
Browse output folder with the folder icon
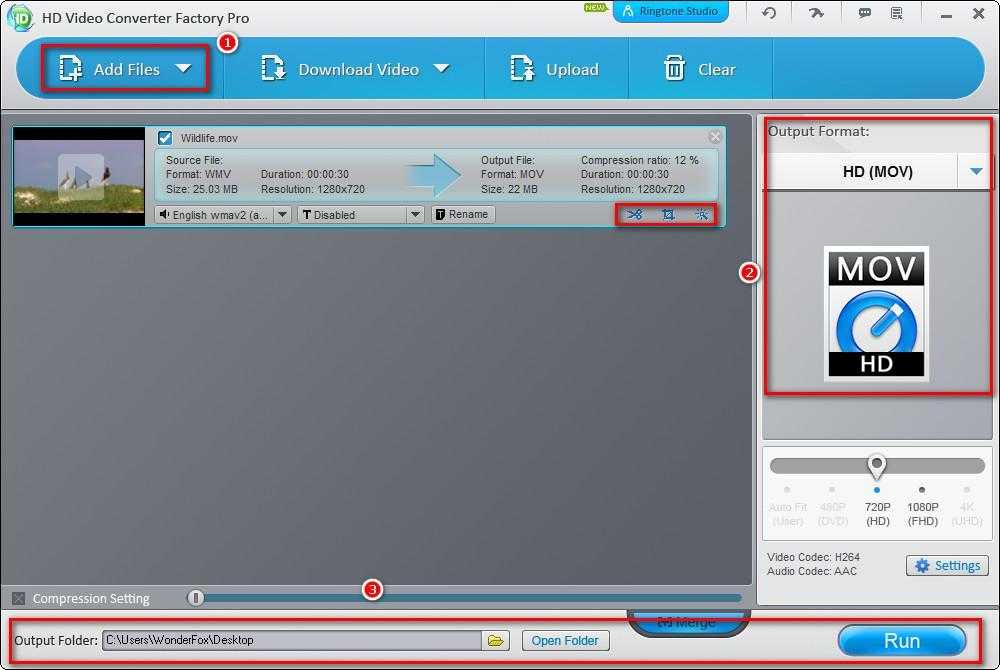(x=496, y=641)
